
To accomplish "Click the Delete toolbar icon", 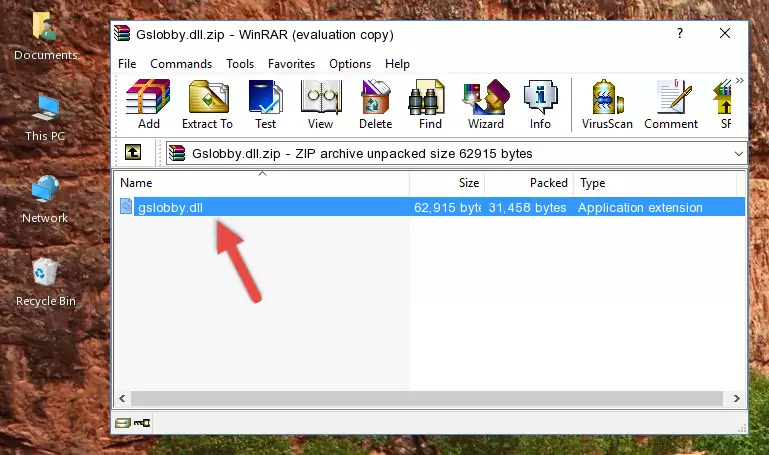I will [376, 104].
